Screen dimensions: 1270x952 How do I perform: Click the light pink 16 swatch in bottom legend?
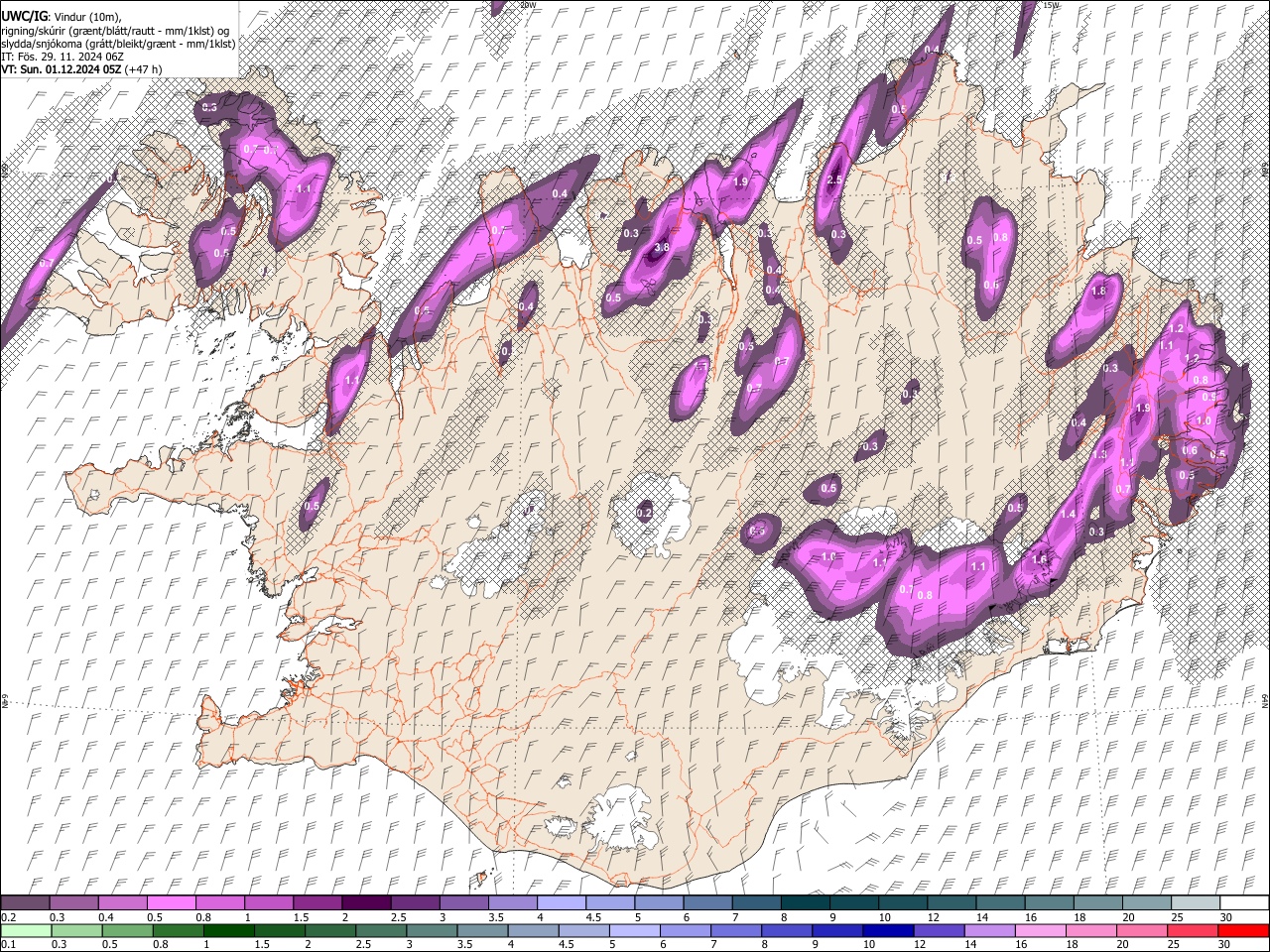[x=1040, y=930]
